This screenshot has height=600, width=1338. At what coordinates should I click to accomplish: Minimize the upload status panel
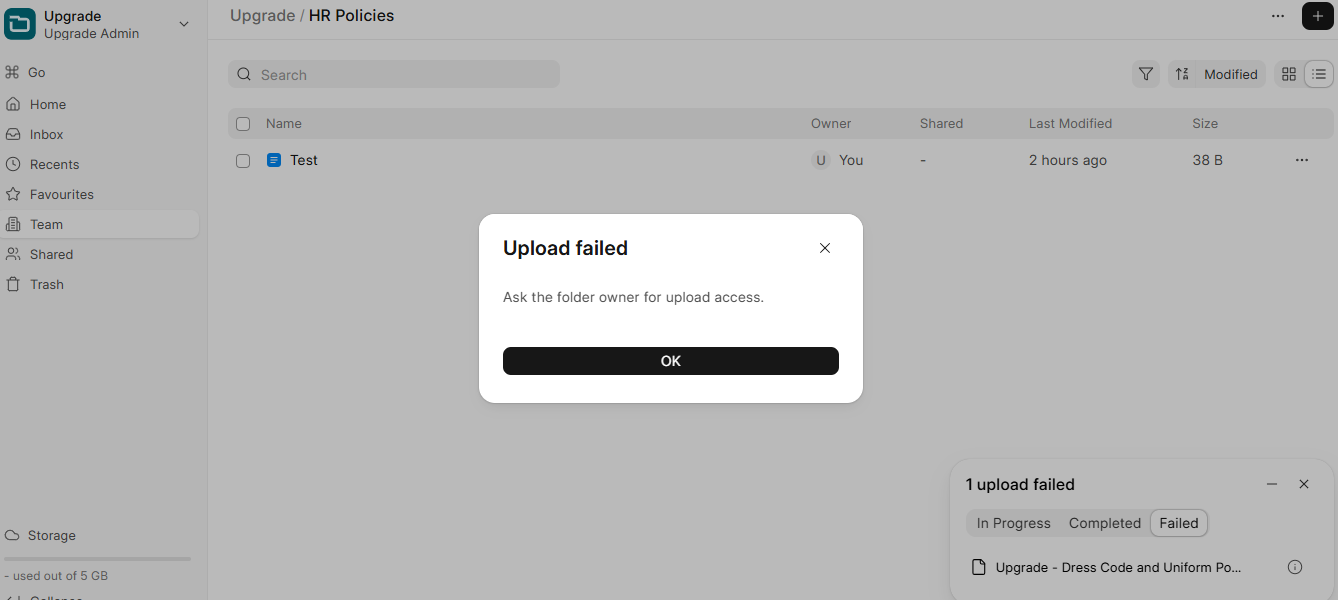coord(1272,484)
